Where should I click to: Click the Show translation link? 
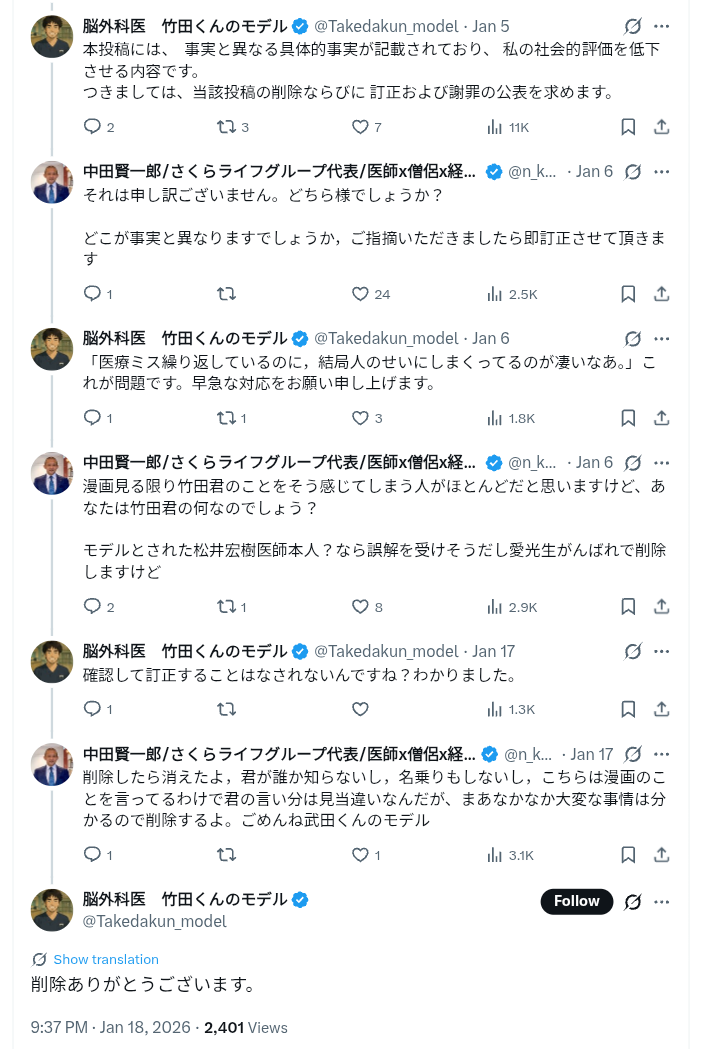tap(106, 959)
